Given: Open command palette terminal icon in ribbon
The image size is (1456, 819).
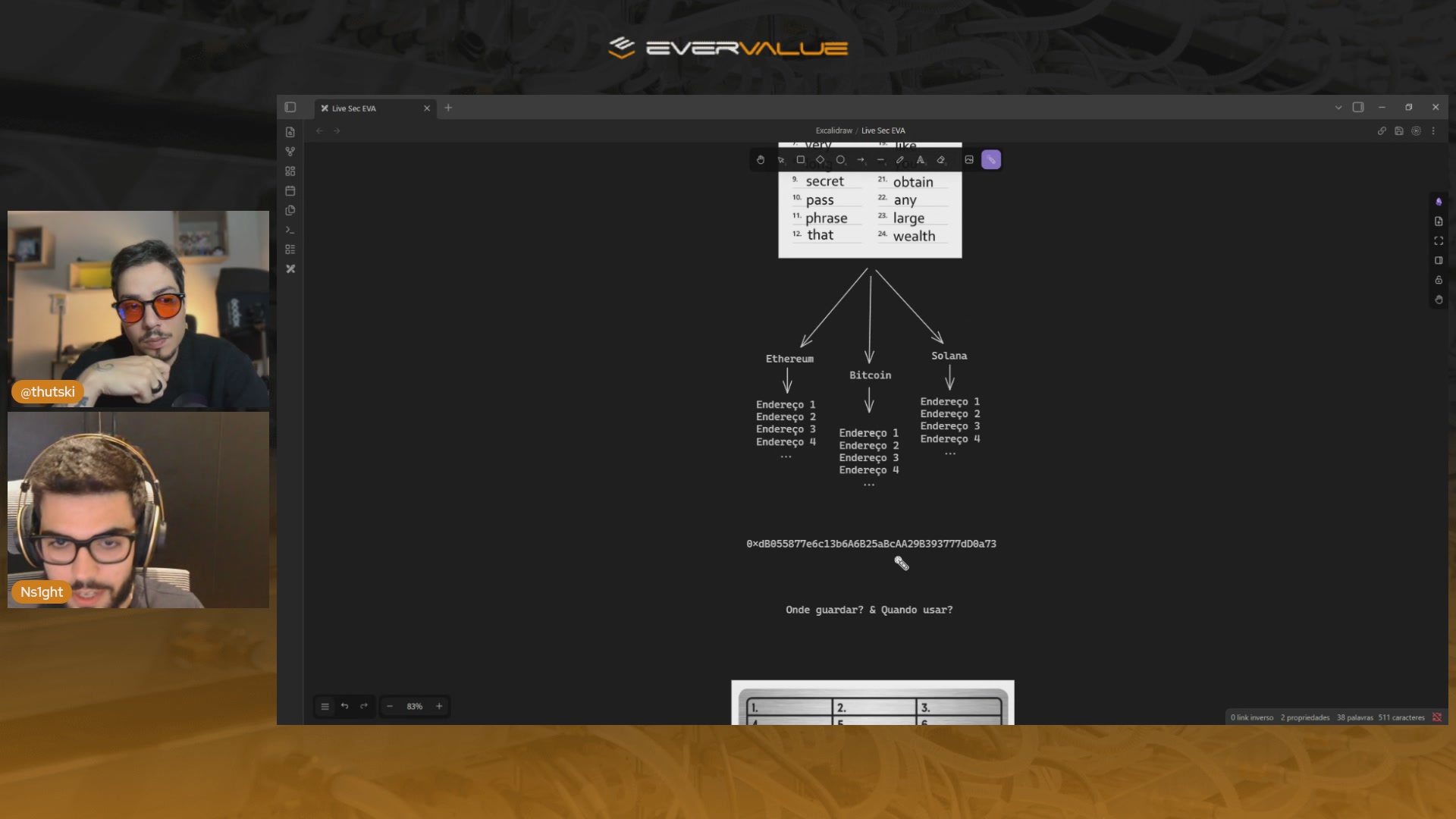Looking at the screenshot, I should pyautogui.click(x=290, y=230).
